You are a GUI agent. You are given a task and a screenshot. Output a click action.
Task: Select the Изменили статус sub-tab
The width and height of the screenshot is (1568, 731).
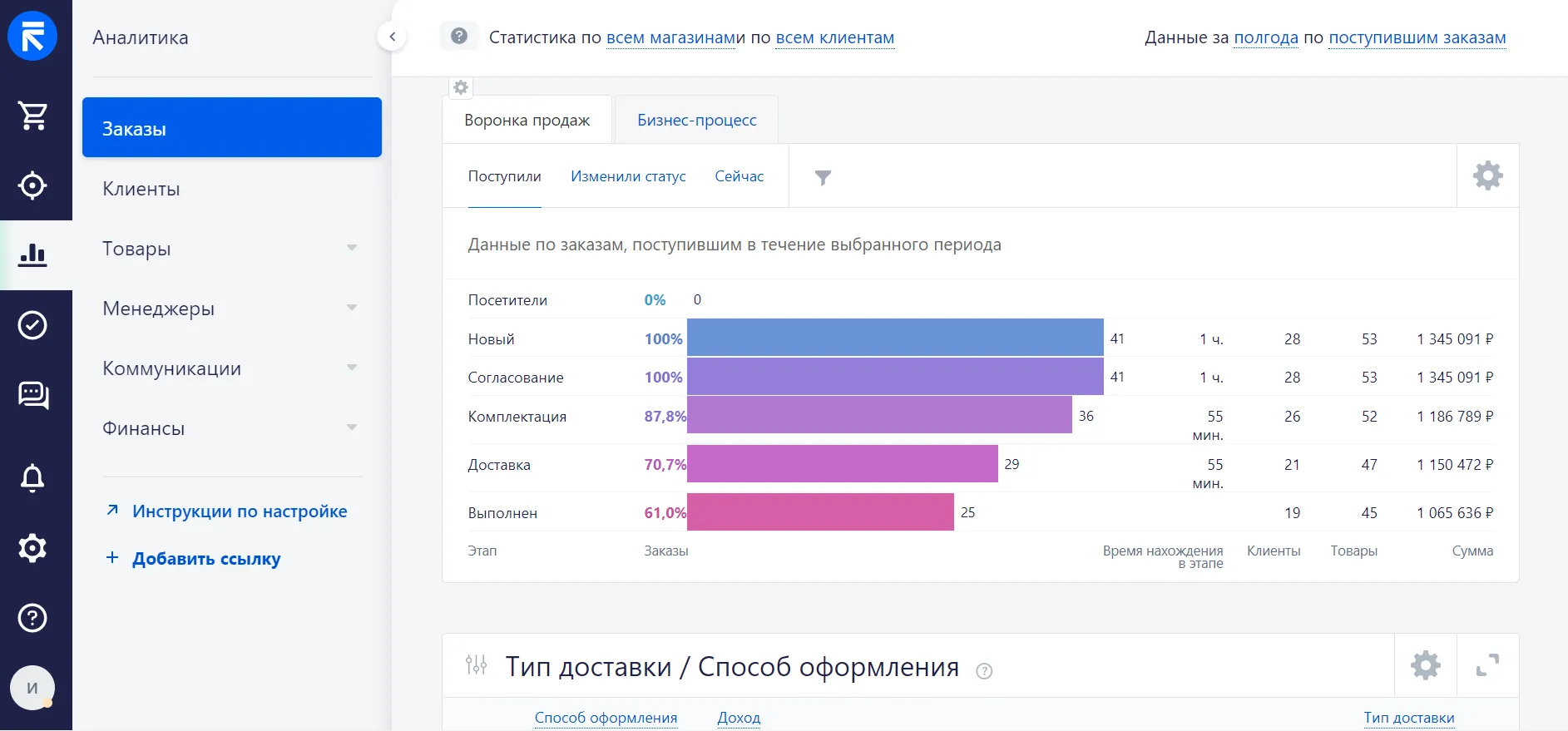(628, 176)
